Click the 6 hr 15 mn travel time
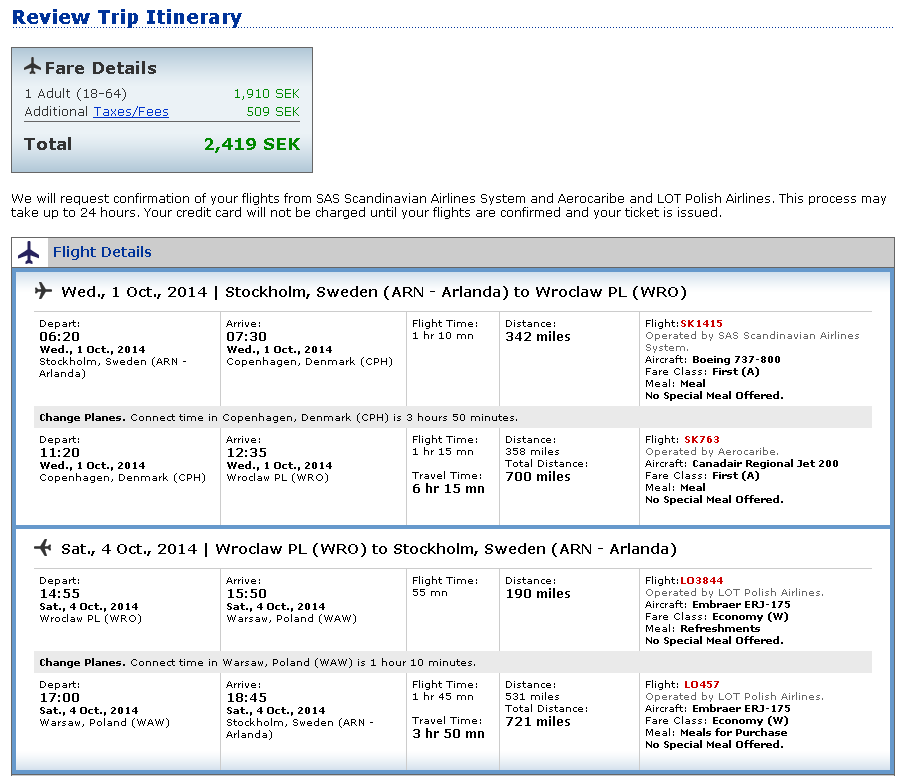This screenshot has height=776, width=906. tap(448, 489)
